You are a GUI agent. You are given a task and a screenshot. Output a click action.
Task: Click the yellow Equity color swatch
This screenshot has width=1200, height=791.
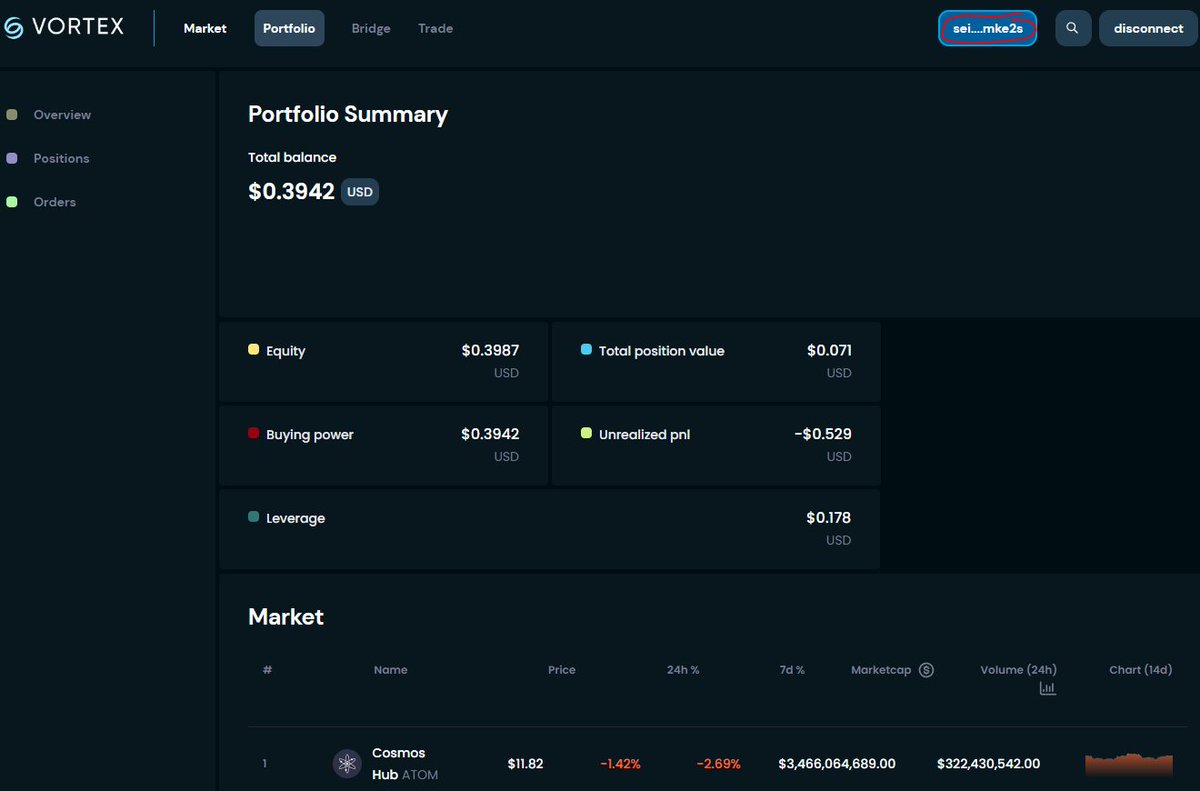pos(253,350)
